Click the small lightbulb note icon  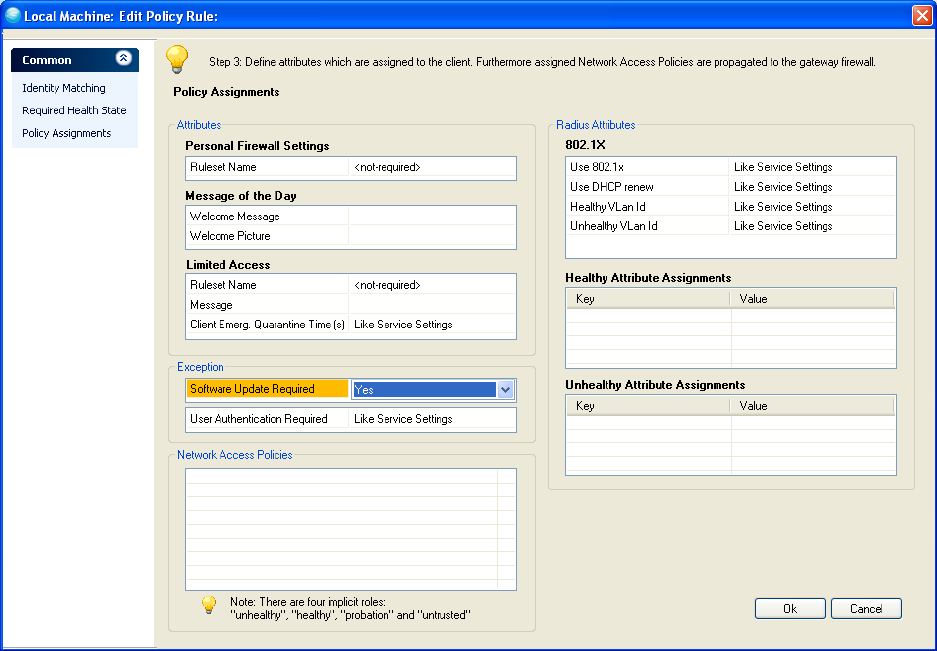(x=208, y=605)
